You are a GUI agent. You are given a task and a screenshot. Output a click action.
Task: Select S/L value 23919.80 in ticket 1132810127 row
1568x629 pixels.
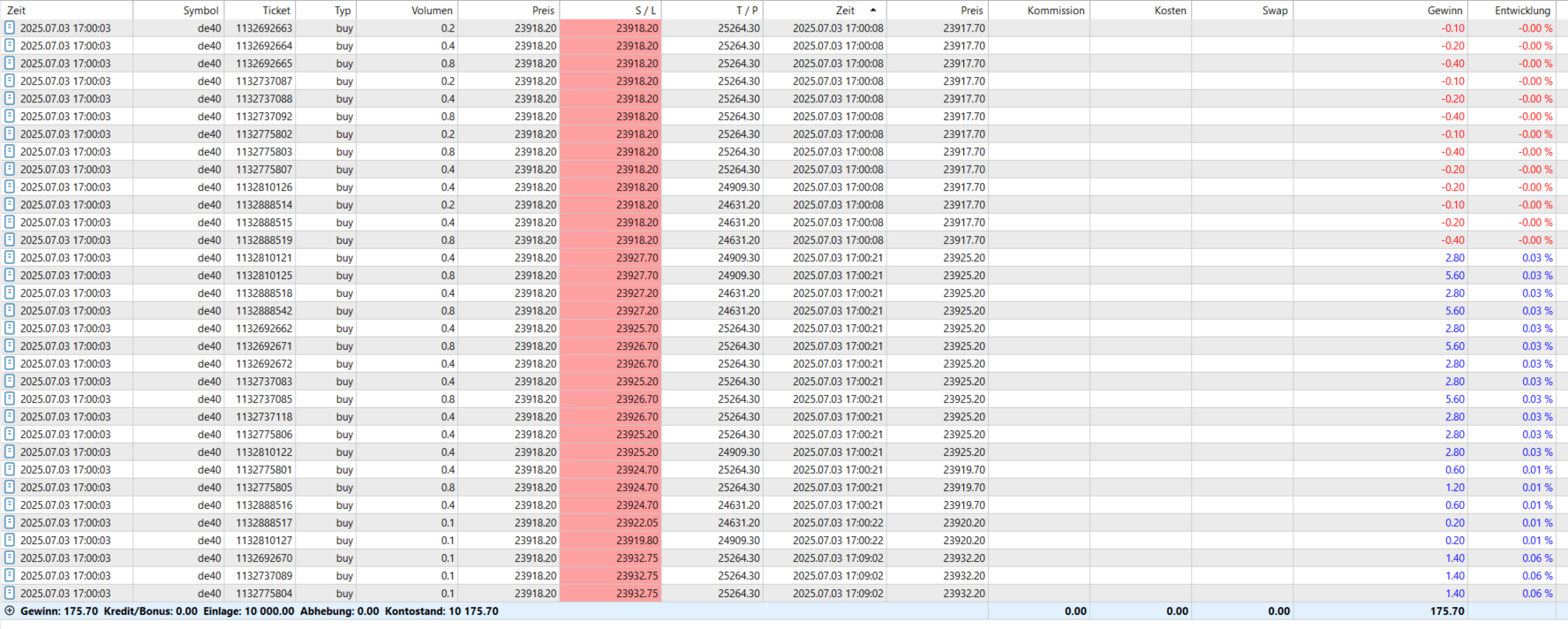coord(637,541)
